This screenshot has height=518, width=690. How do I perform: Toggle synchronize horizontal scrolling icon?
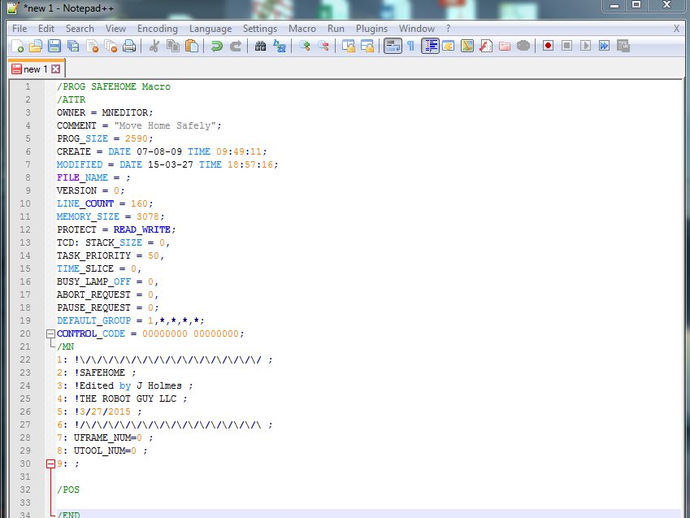[x=367, y=46]
